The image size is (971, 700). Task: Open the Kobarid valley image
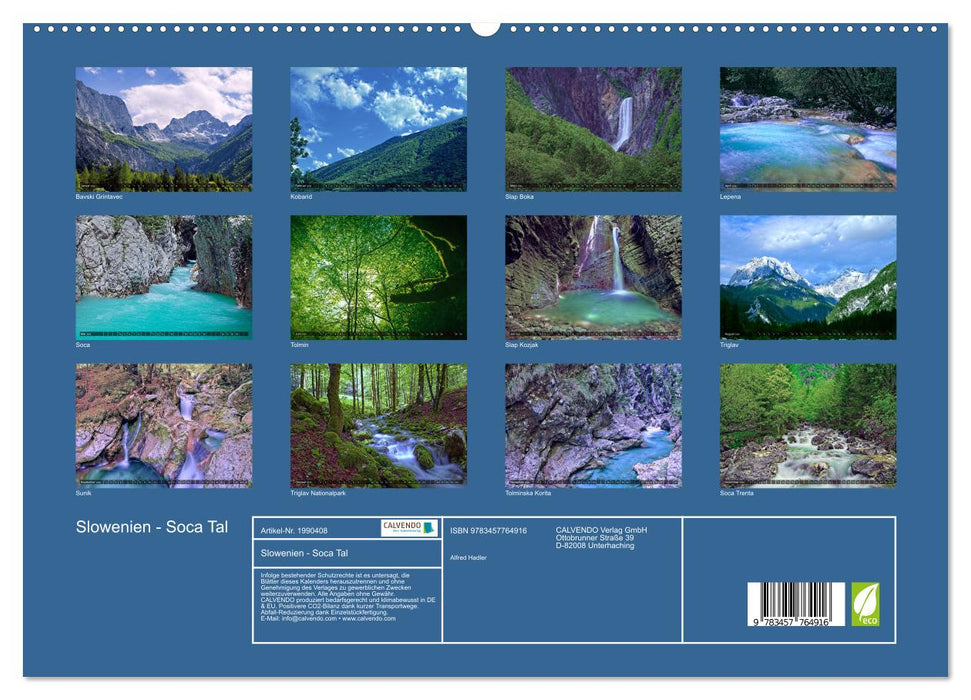click(374, 126)
